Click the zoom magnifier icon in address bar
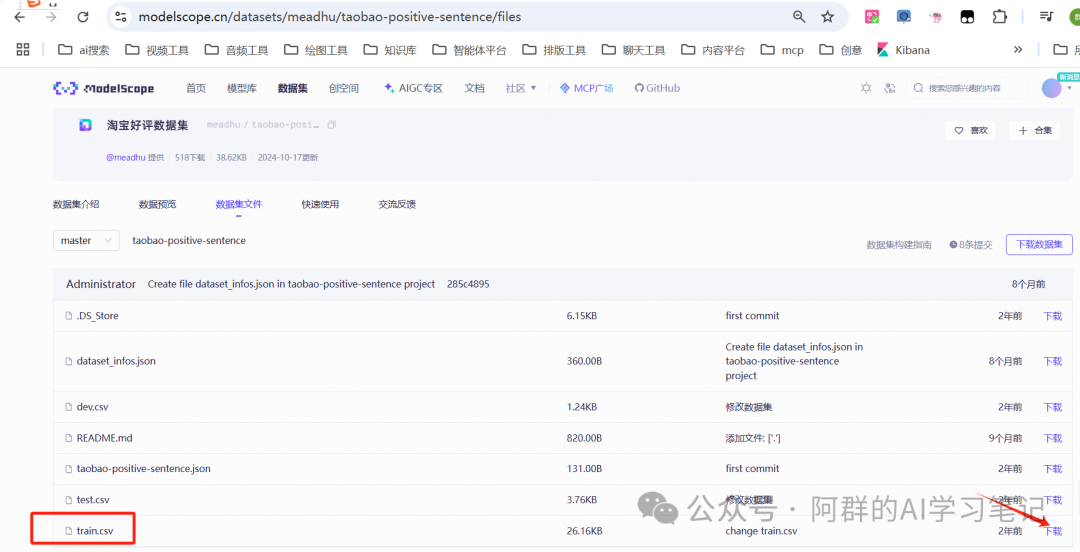Screen dimensions: 1080x552 pos(799,17)
